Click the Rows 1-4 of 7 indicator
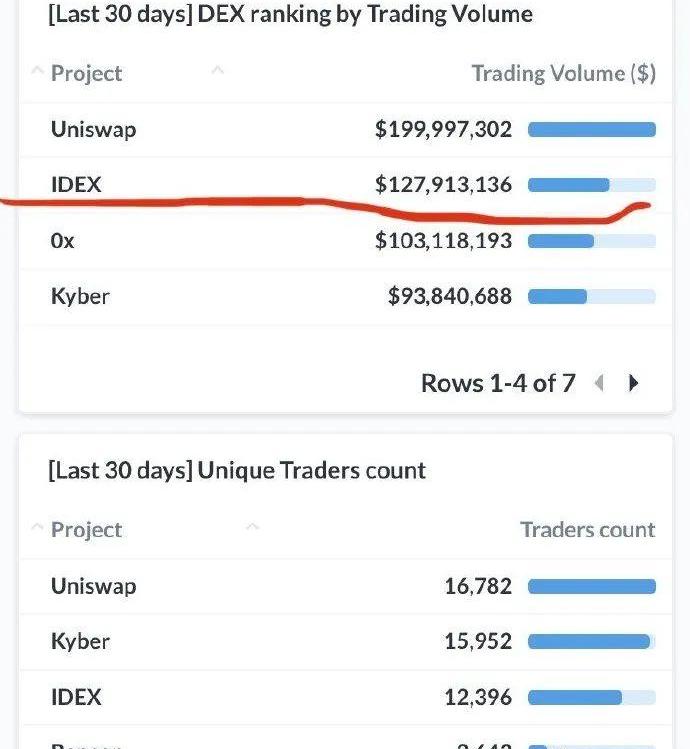Image resolution: width=690 pixels, height=749 pixels. click(498, 383)
